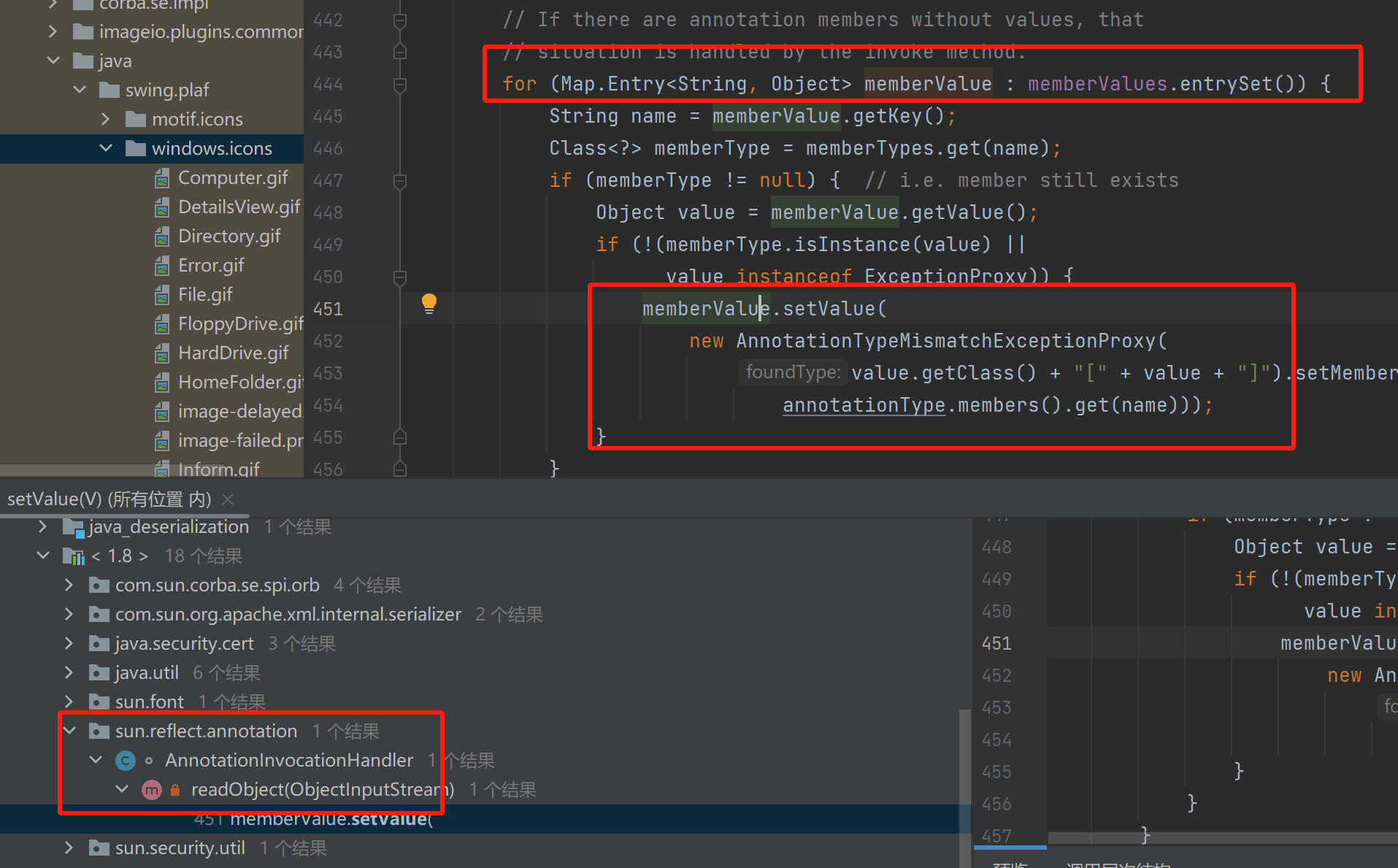Close the setValue(V) search results tab

(x=228, y=499)
